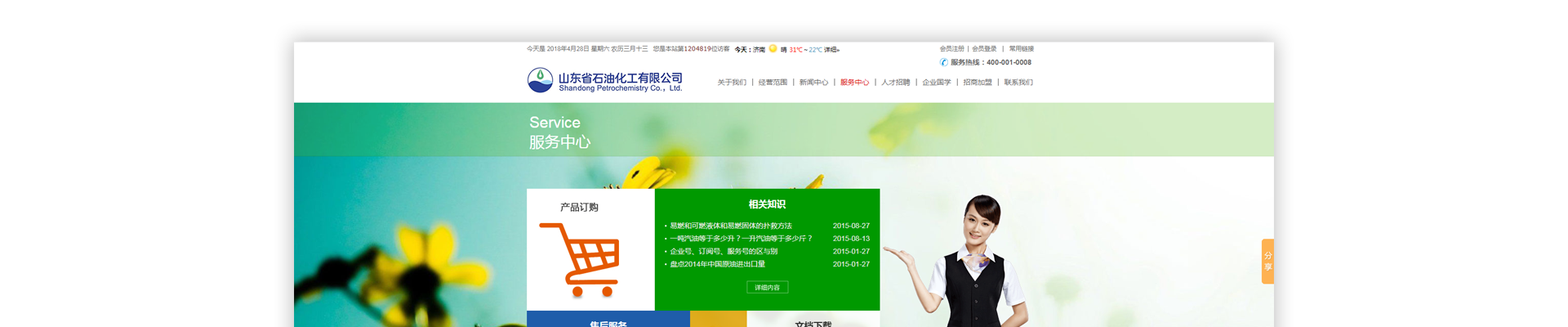
Task: Open article 易燃和可燃液体和易燃固体的扑救方法
Action: 731,226
